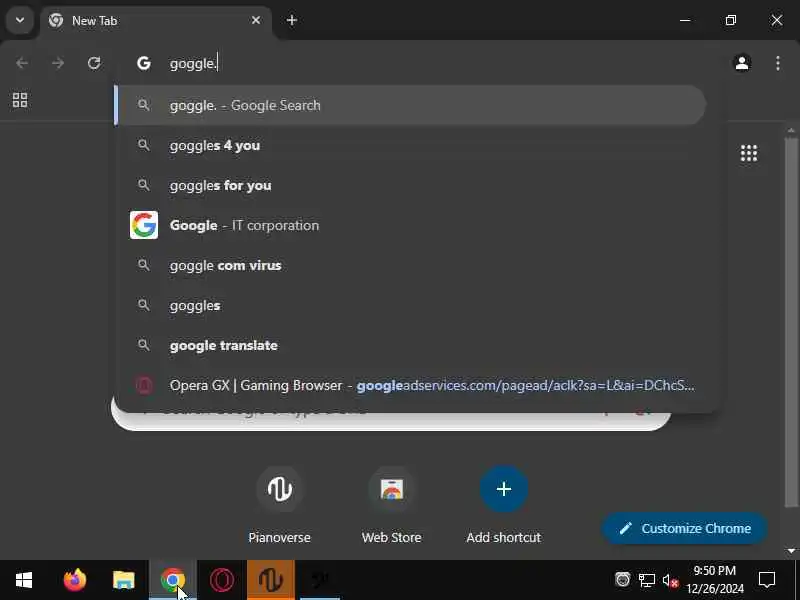Viewport: 800px width, 600px height.
Task: Open the tab search dropdown arrow
Action: 20,20
